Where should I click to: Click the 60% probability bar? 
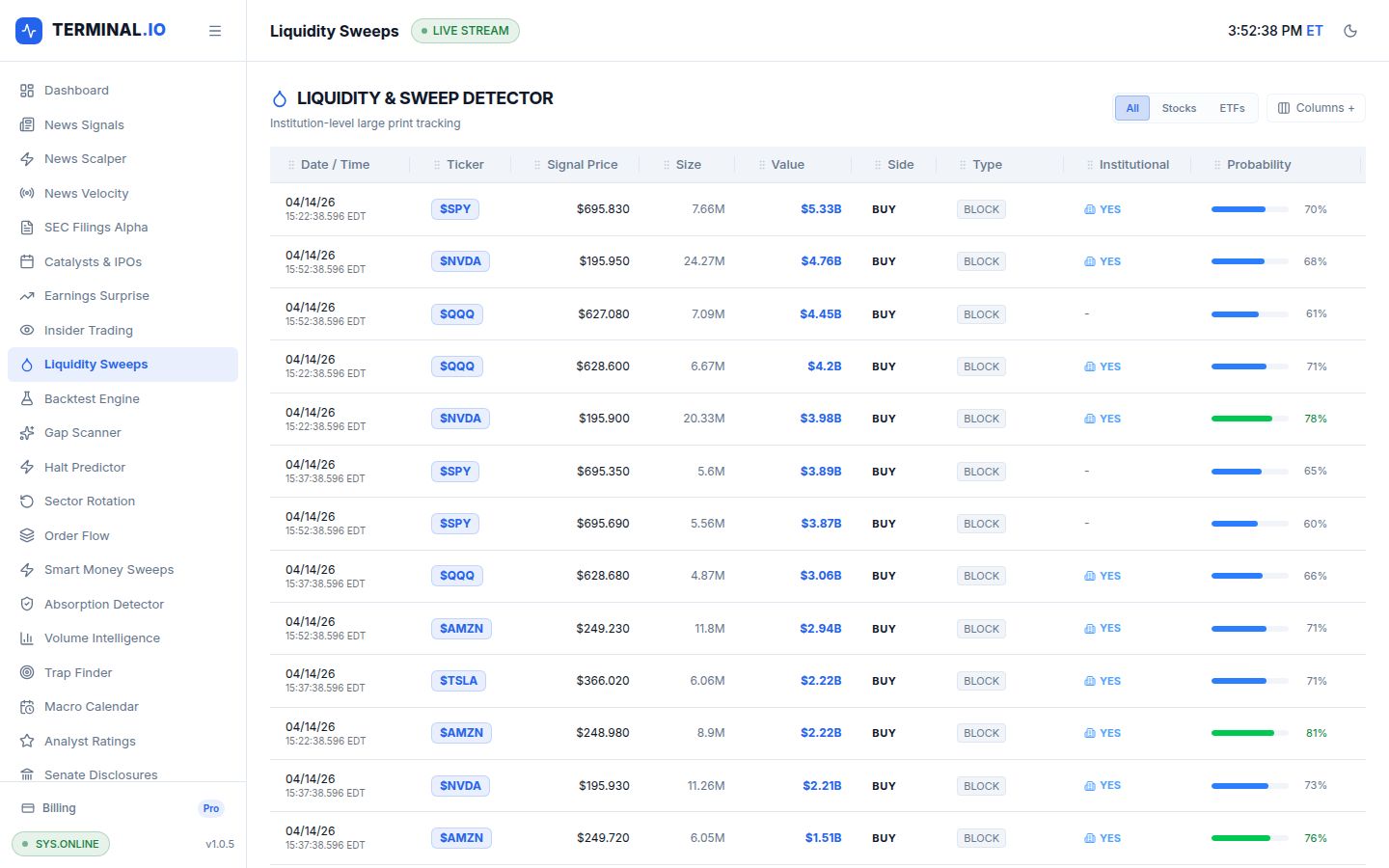click(1250, 524)
